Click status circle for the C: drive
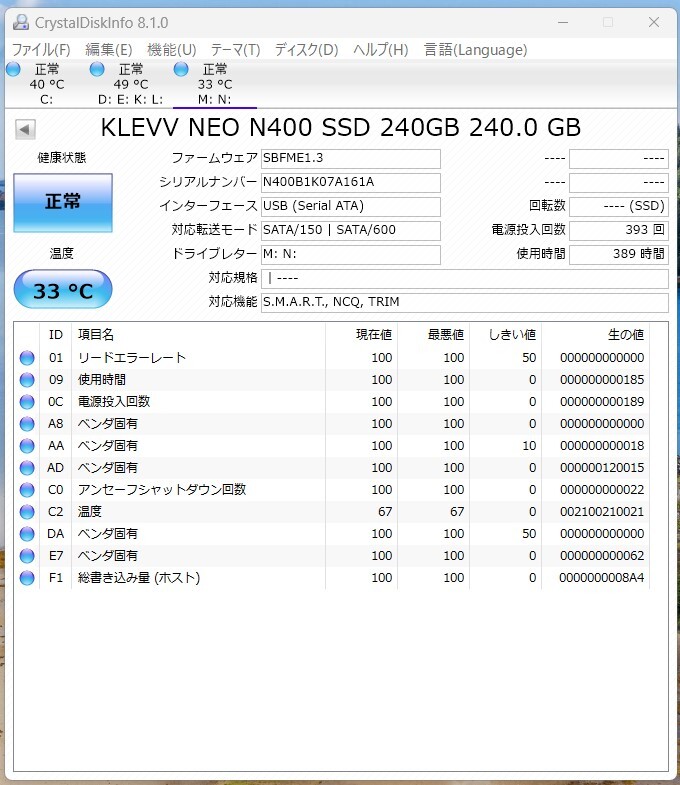The height and width of the screenshot is (785, 680). tap(14, 69)
